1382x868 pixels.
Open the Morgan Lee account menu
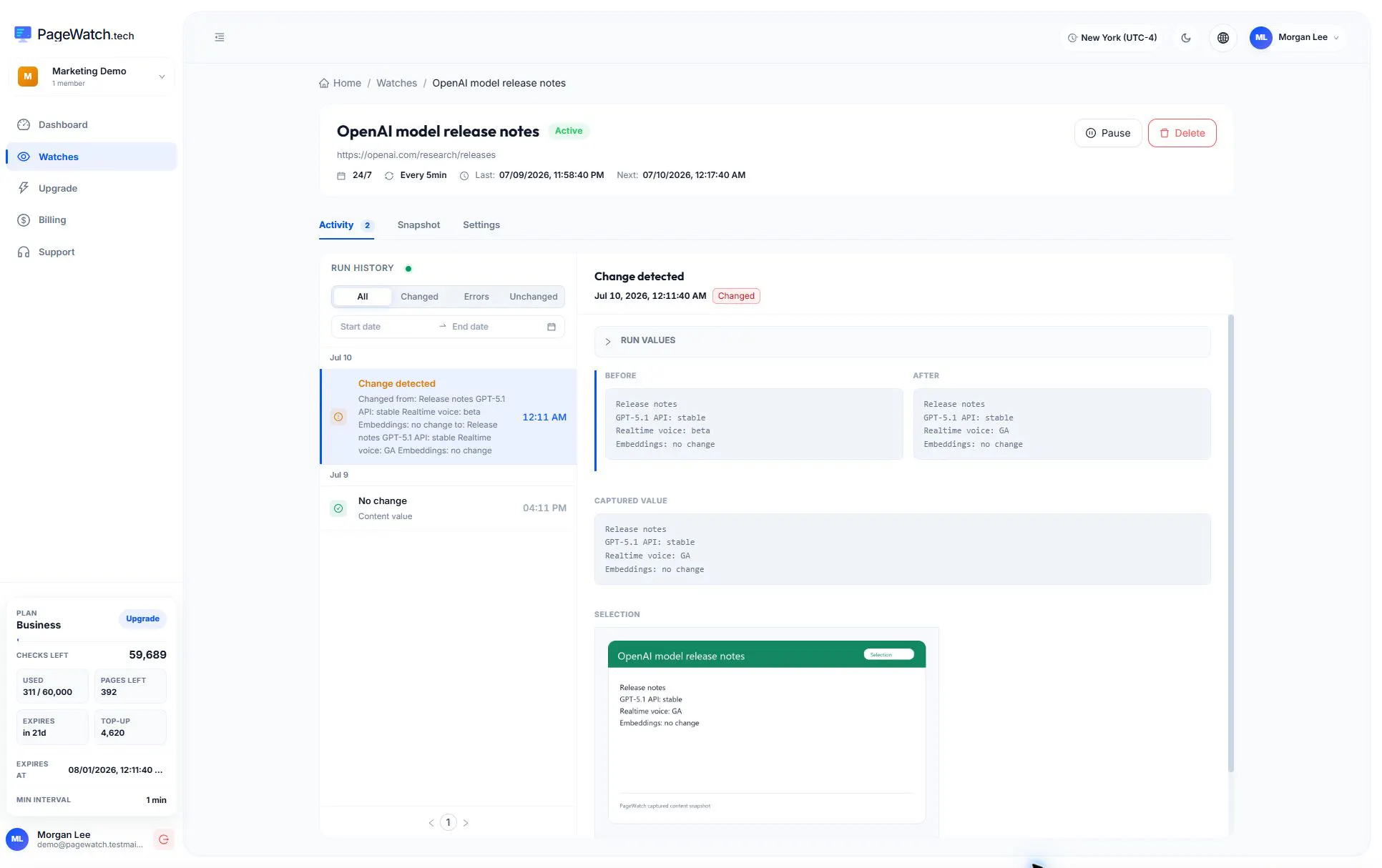1297,38
